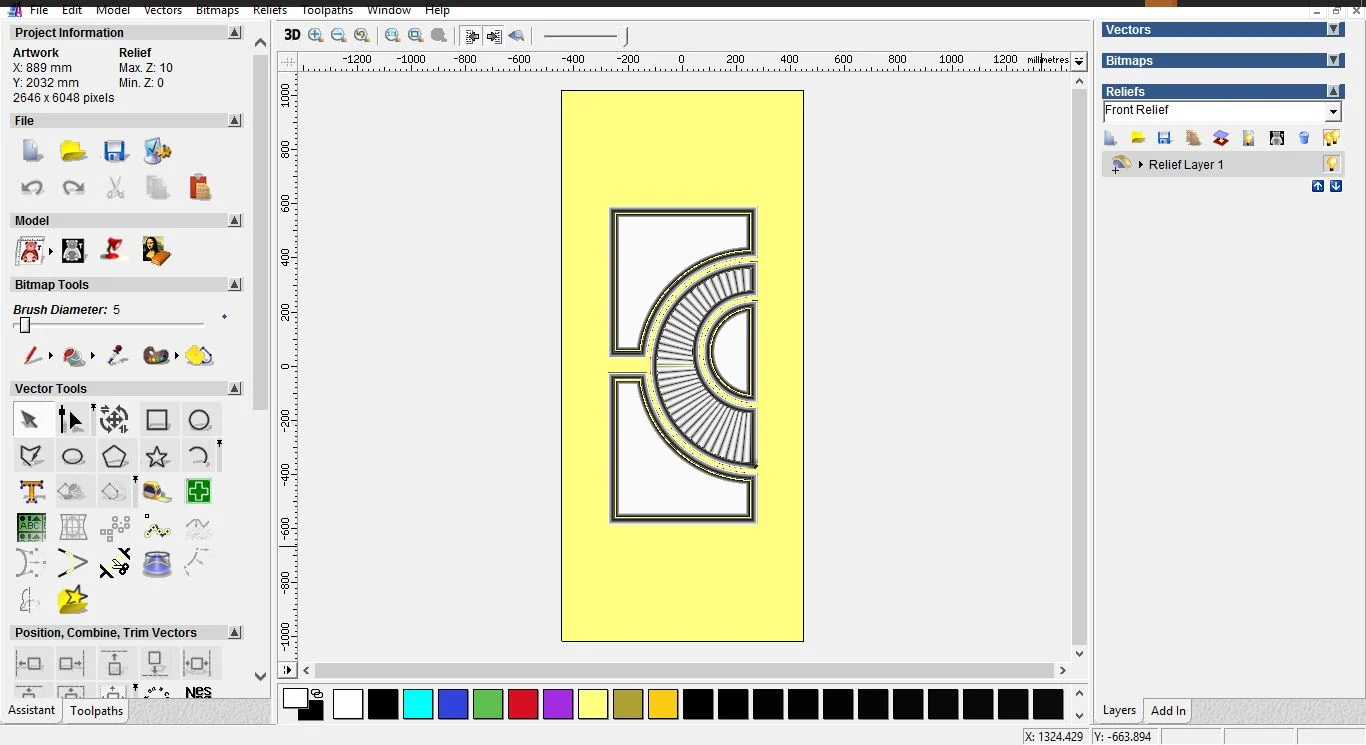Toggle all relief layers visibility bulbs
This screenshot has width=1366, height=745.
[1331, 138]
